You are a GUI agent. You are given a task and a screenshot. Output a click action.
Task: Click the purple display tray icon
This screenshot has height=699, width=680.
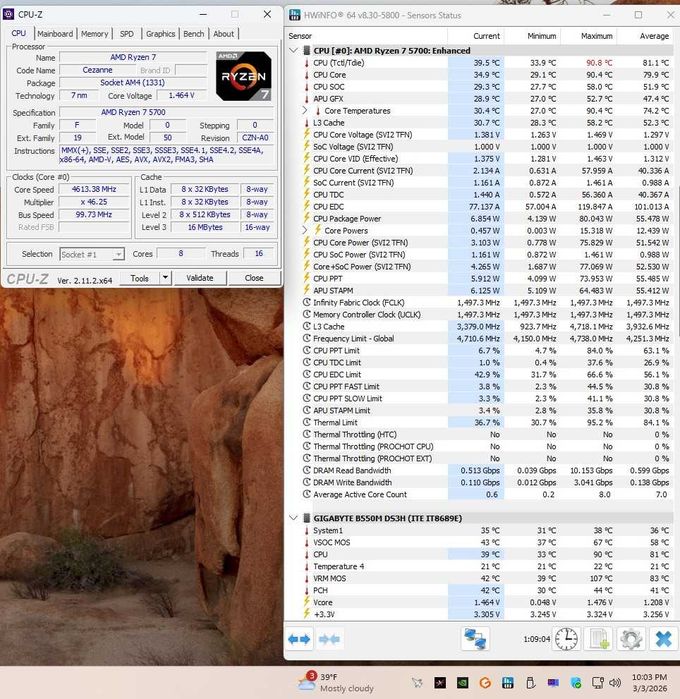[553, 683]
